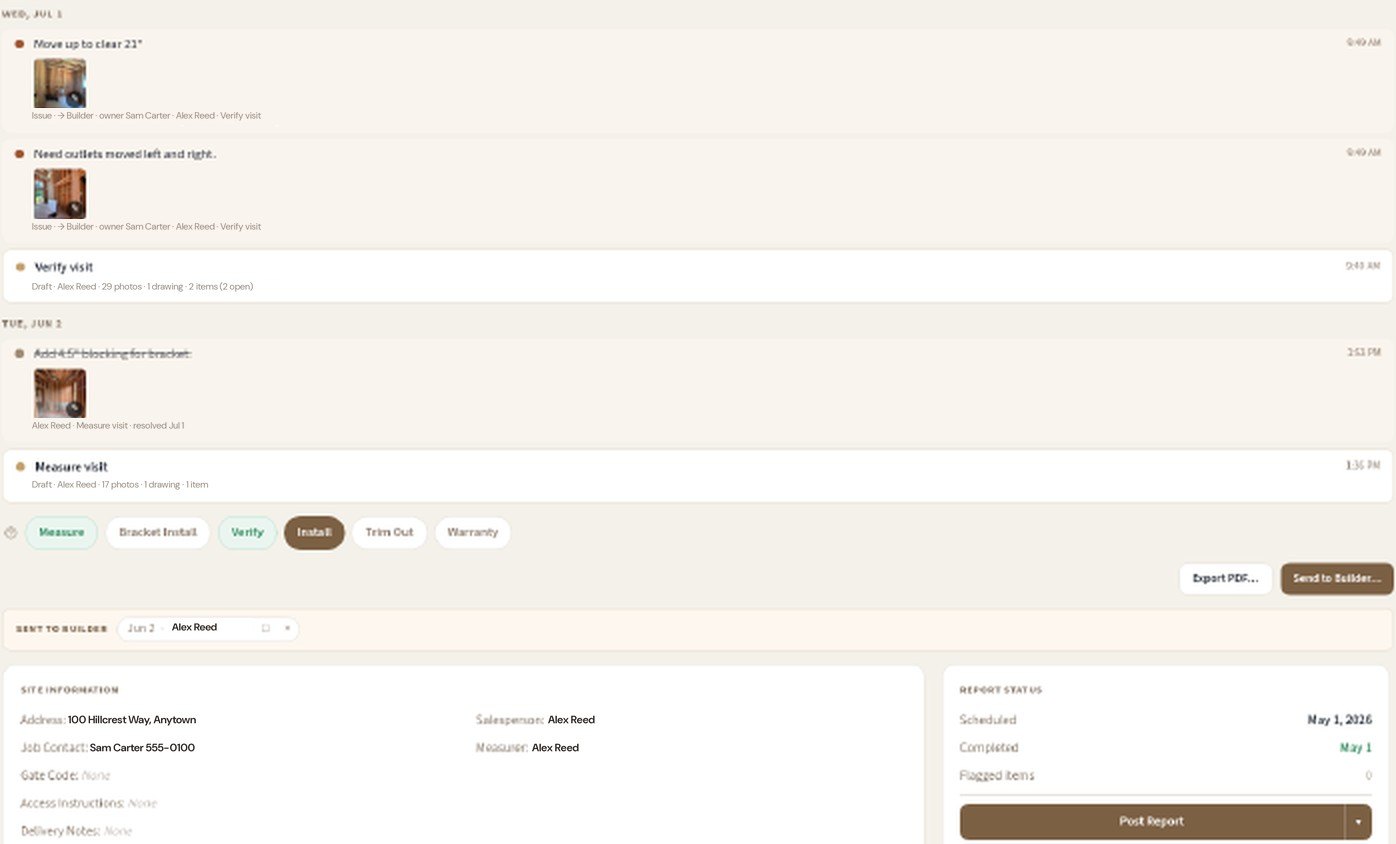Open the 'Need outlets moved' photo thumbnail
Image resolution: width=1396 pixels, height=844 pixels.
[60, 193]
